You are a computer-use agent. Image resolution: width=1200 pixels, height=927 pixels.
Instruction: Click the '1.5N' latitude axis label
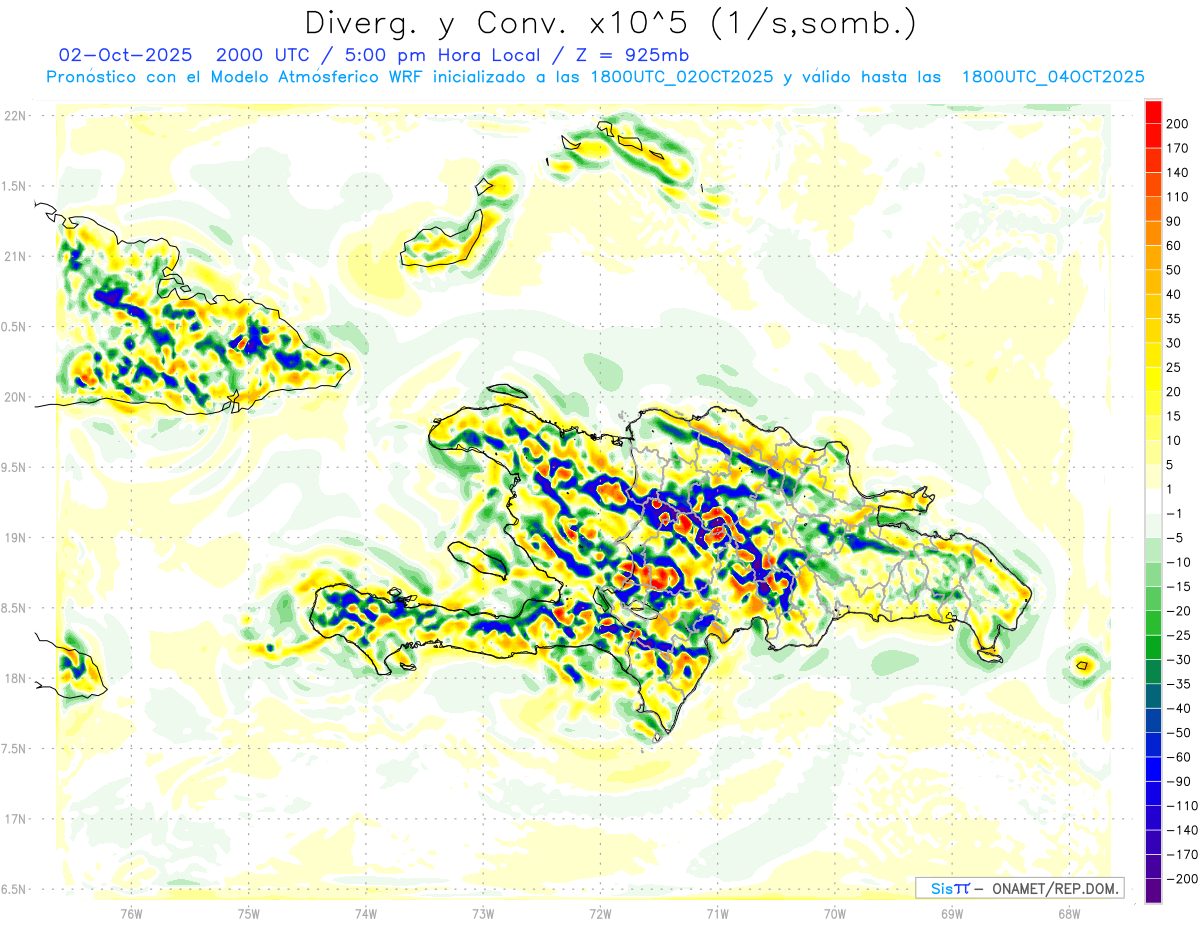(x=14, y=186)
